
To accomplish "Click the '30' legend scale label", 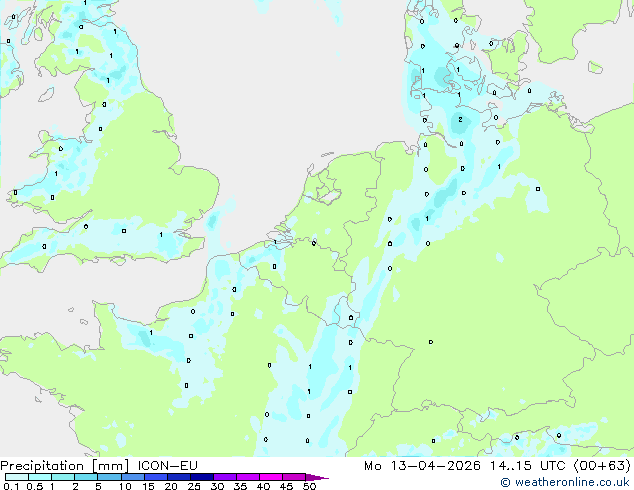I will point(217,486).
